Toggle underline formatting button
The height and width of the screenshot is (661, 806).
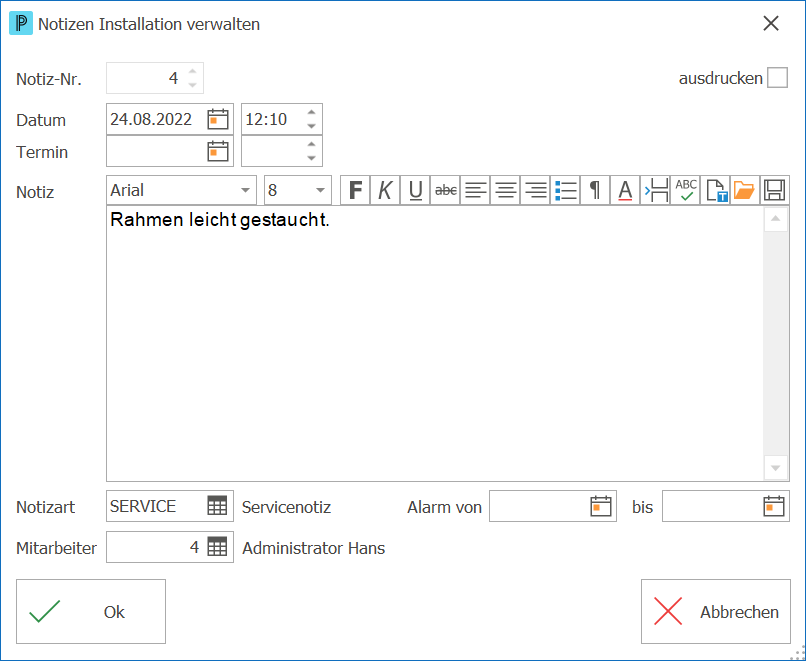coord(415,190)
